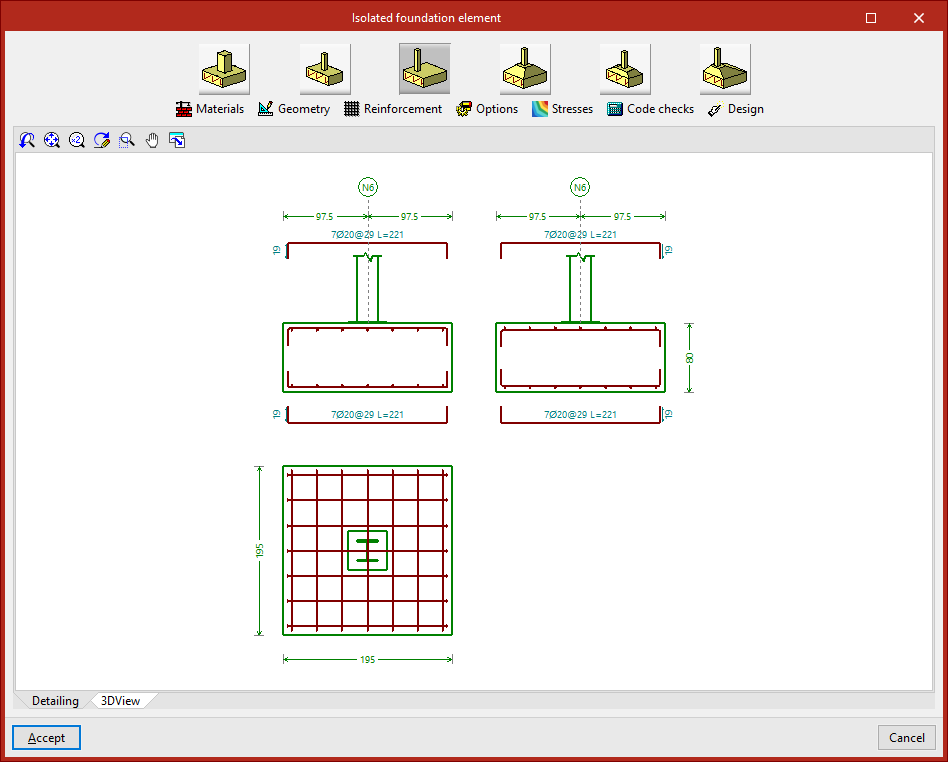Click the 195 height dimension left of plan
948x762 pixels.
[x=259, y=550]
